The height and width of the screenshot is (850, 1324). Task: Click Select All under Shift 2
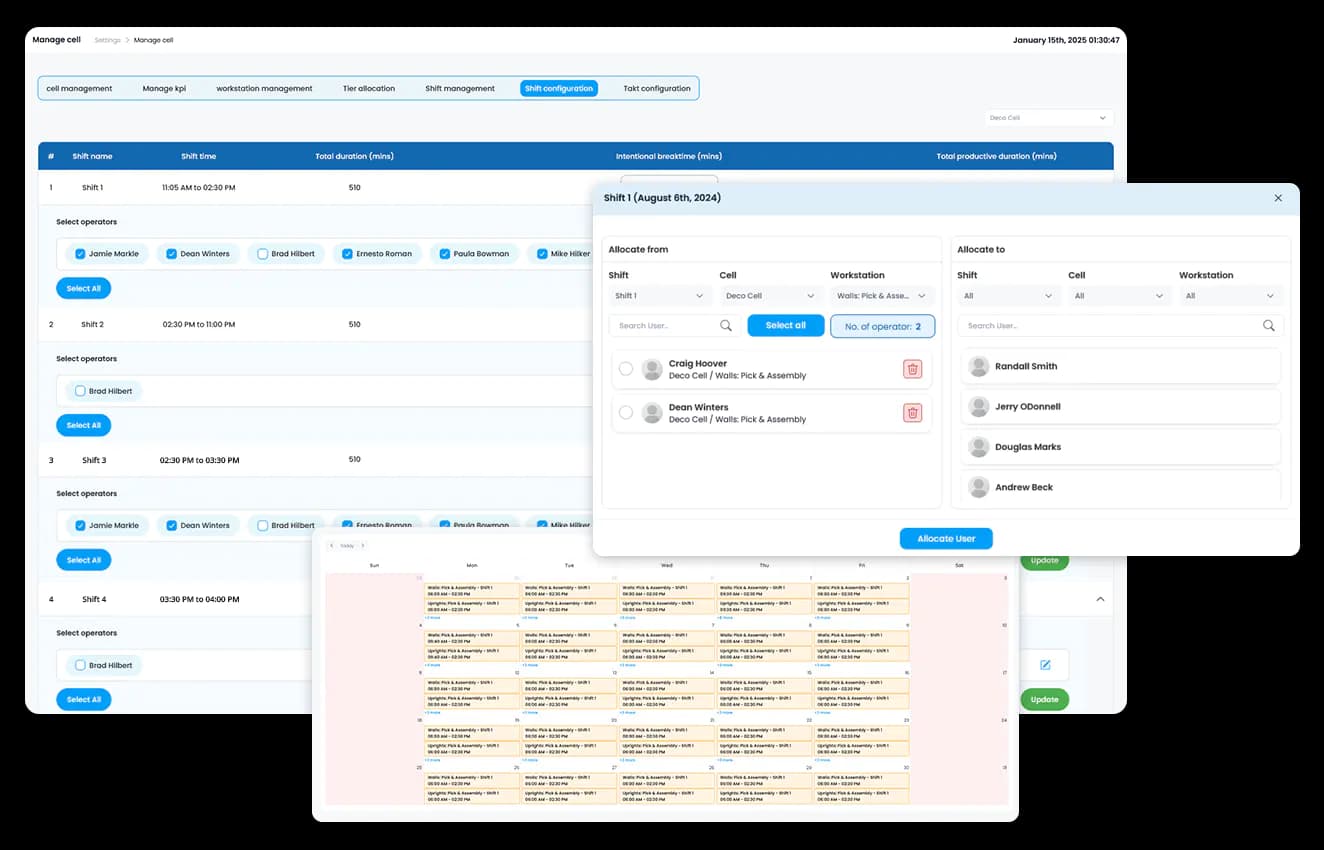(83, 425)
